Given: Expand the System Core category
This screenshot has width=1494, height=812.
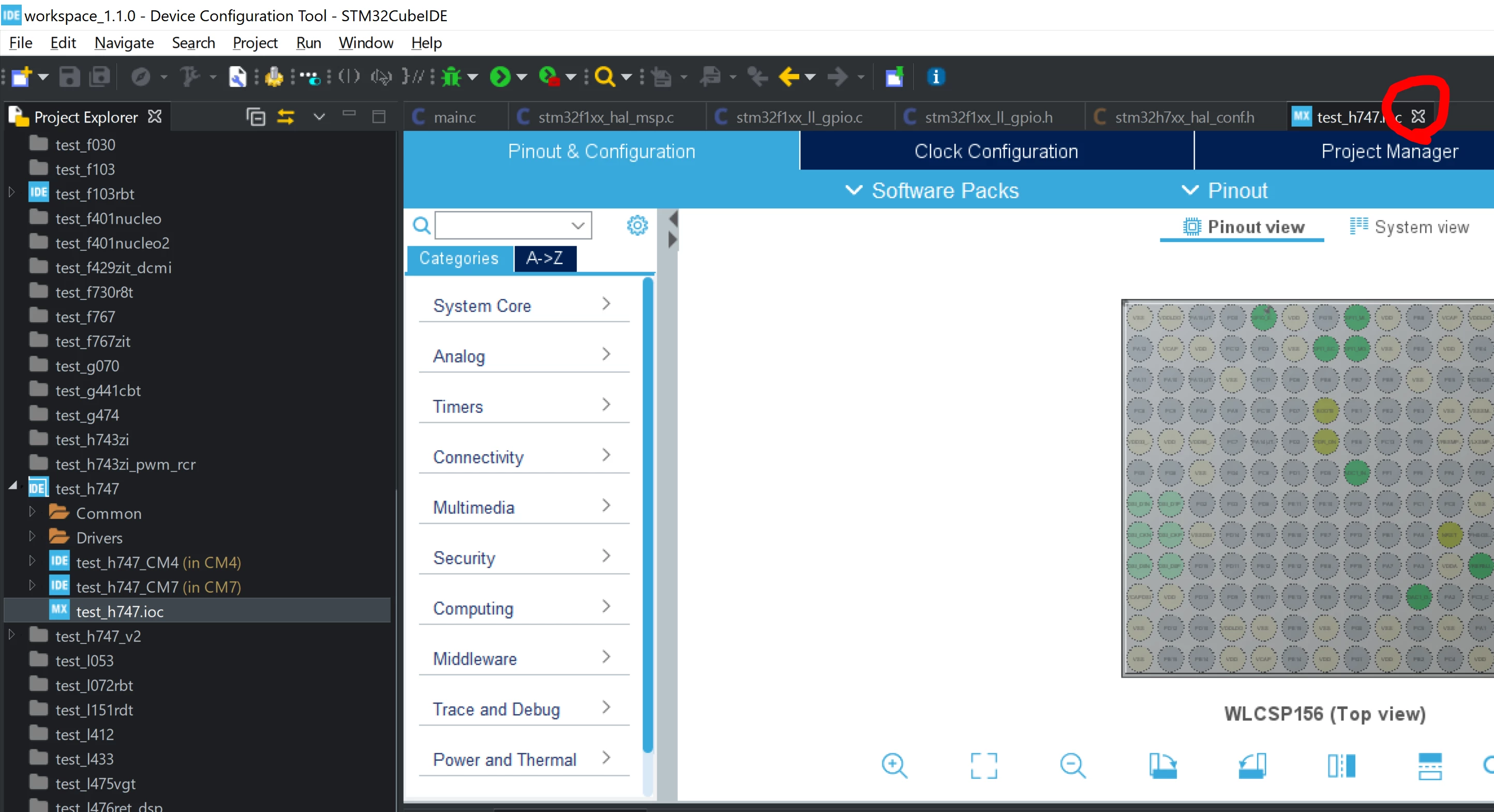Looking at the screenshot, I should pos(524,305).
